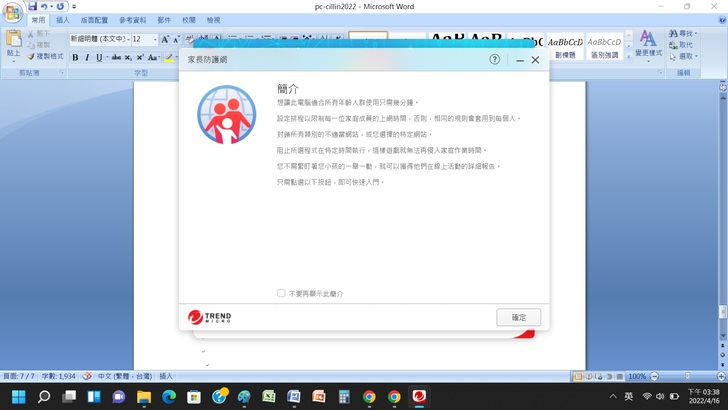
Task: Open the Change Case Aa dropdown
Action: 154,58
